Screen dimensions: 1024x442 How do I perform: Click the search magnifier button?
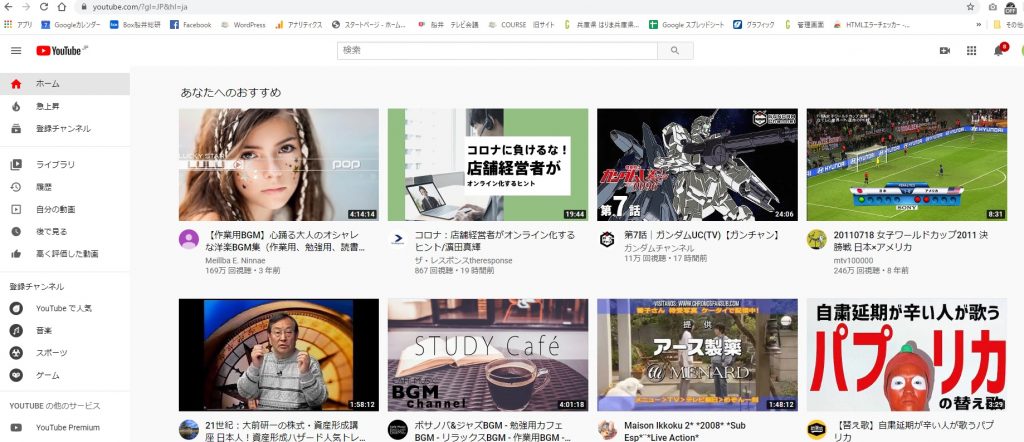(x=675, y=51)
